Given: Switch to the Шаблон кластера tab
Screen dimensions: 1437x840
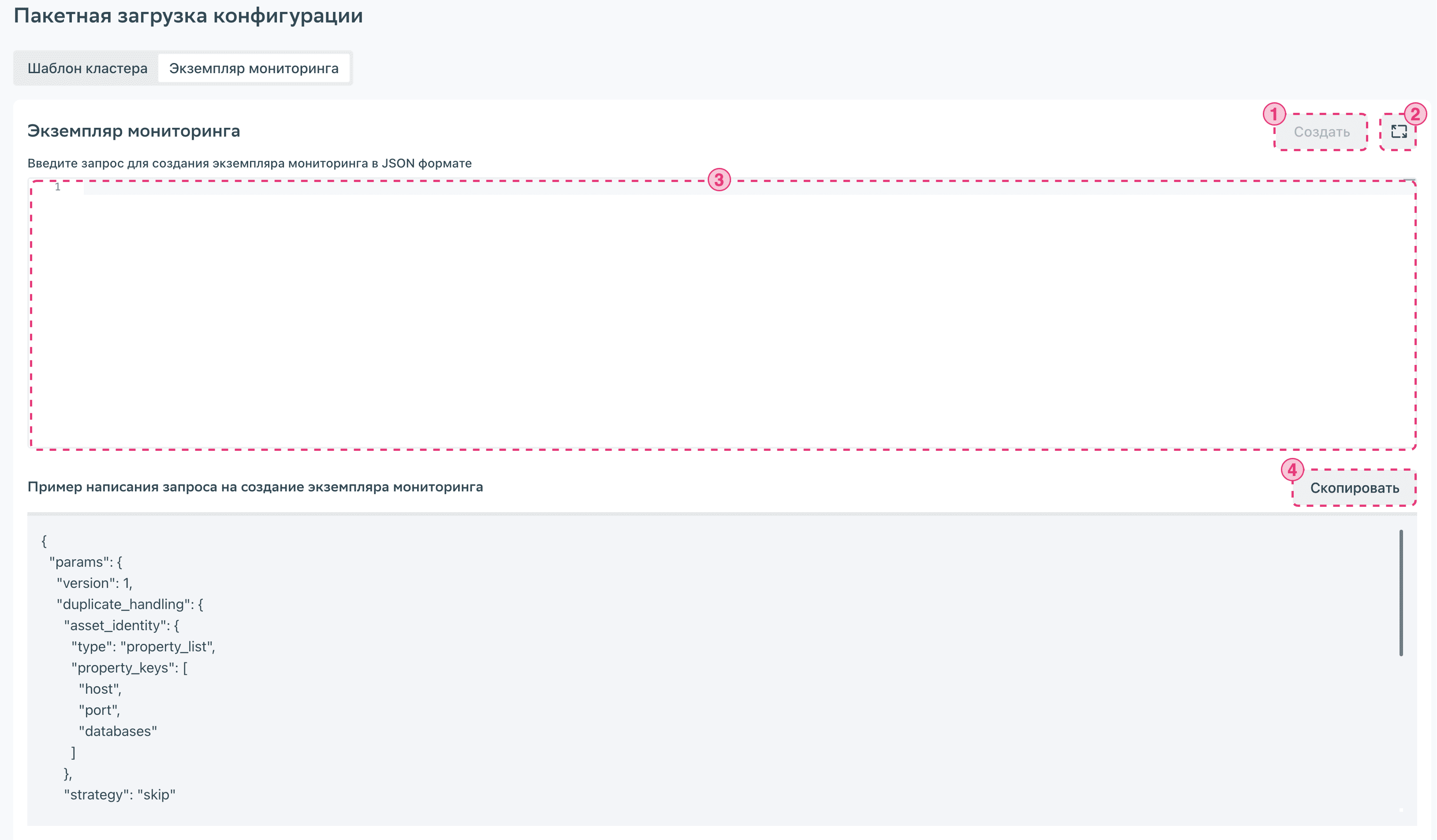Looking at the screenshot, I should click(87, 68).
